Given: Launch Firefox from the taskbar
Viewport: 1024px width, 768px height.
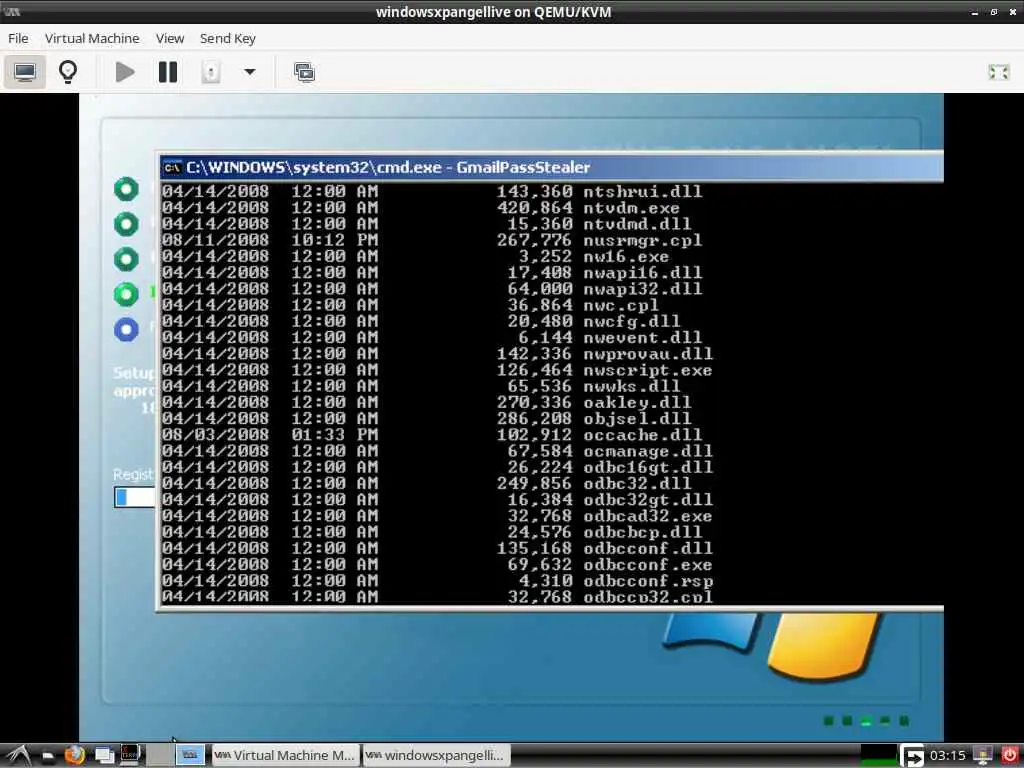Looking at the screenshot, I should point(74,755).
